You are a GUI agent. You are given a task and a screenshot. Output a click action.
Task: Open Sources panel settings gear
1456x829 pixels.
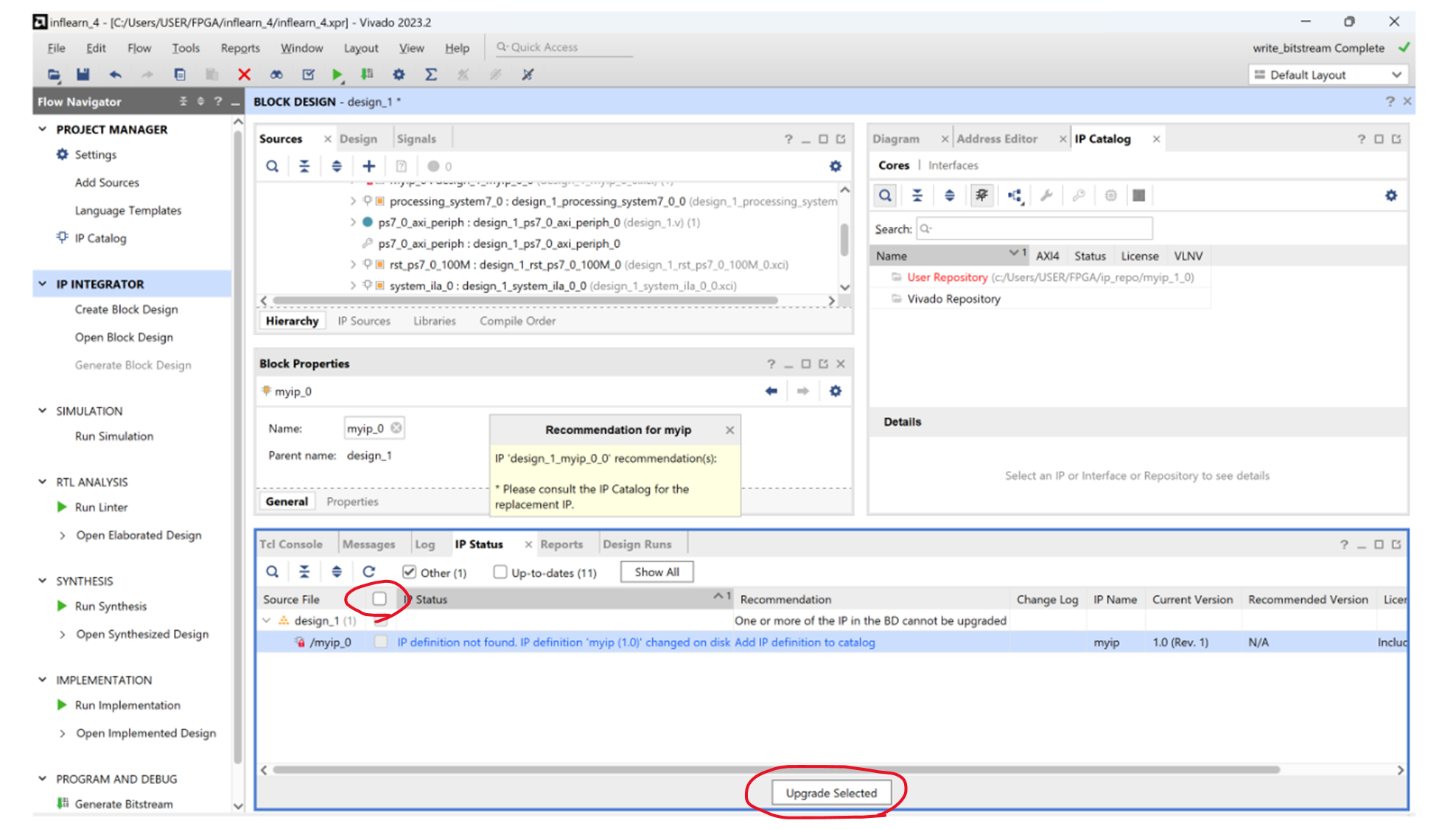(x=835, y=167)
